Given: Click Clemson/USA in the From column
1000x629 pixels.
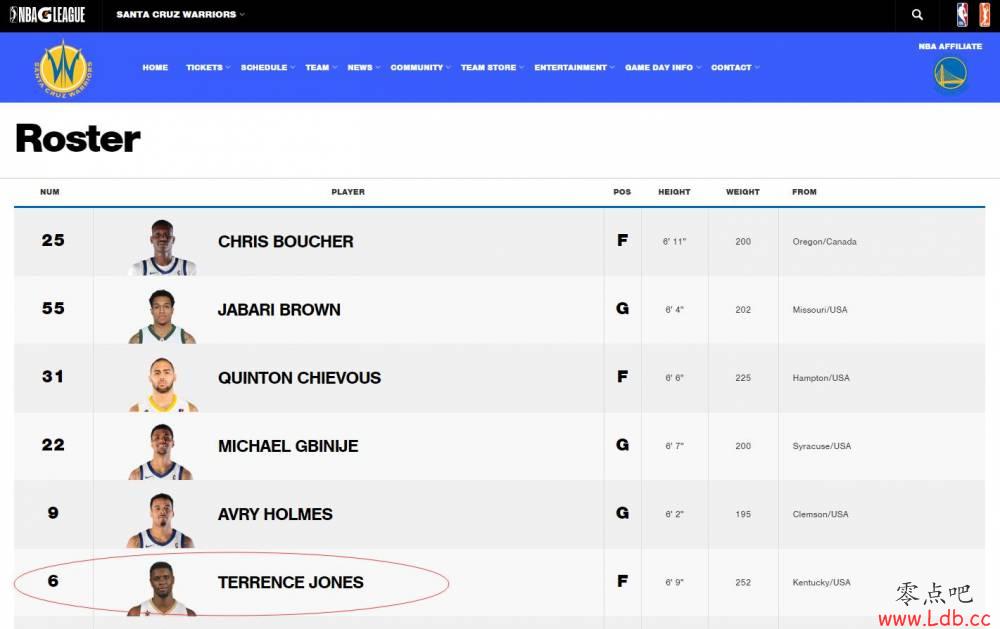Looking at the screenshot, I should point(820,515).
